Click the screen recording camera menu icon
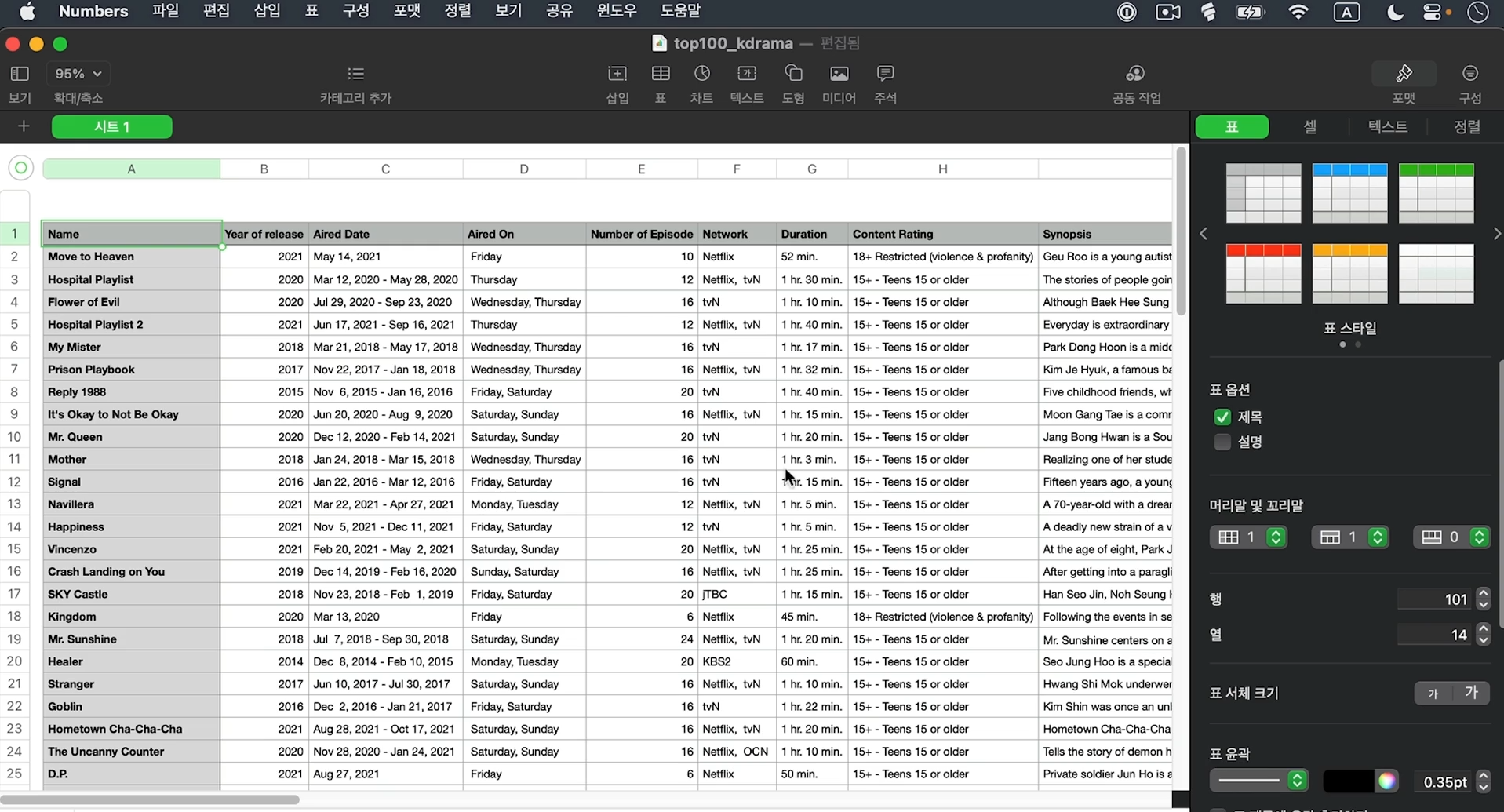Viewport: 1504px width, 812px height. coord(1168,12)
